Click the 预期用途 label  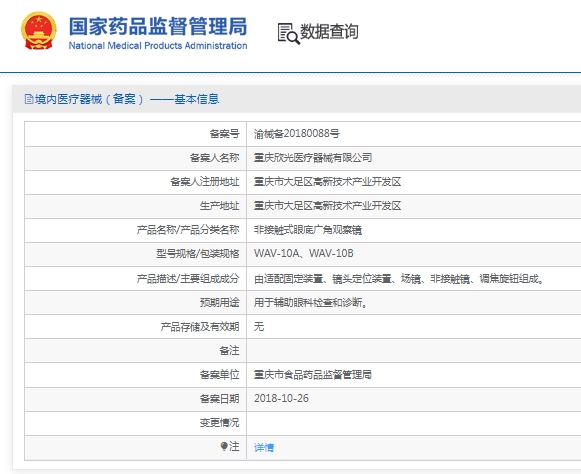219,302
